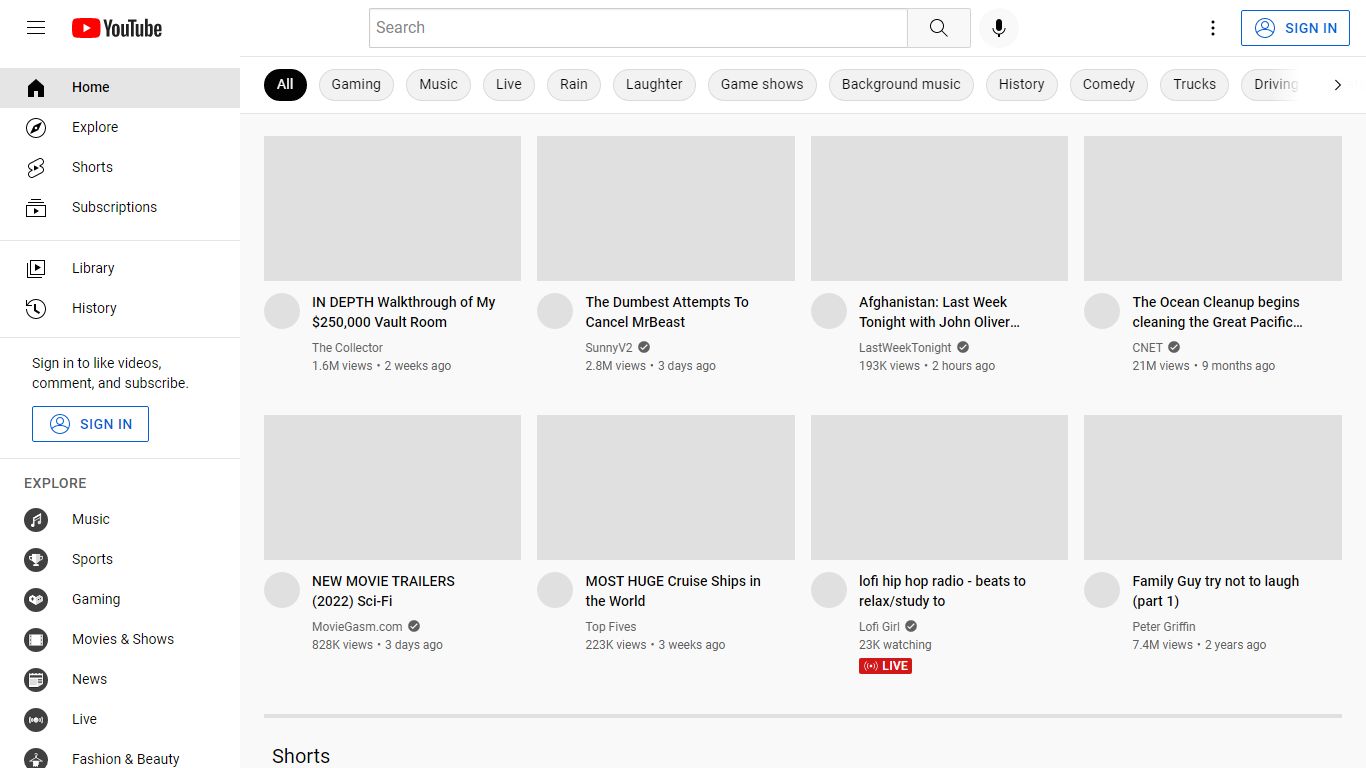Image resolution: width=1366 pixels, height=768 pixels.
Task: Click the YouTube logo
Action: pyautogui.click(x=117, y=28)
